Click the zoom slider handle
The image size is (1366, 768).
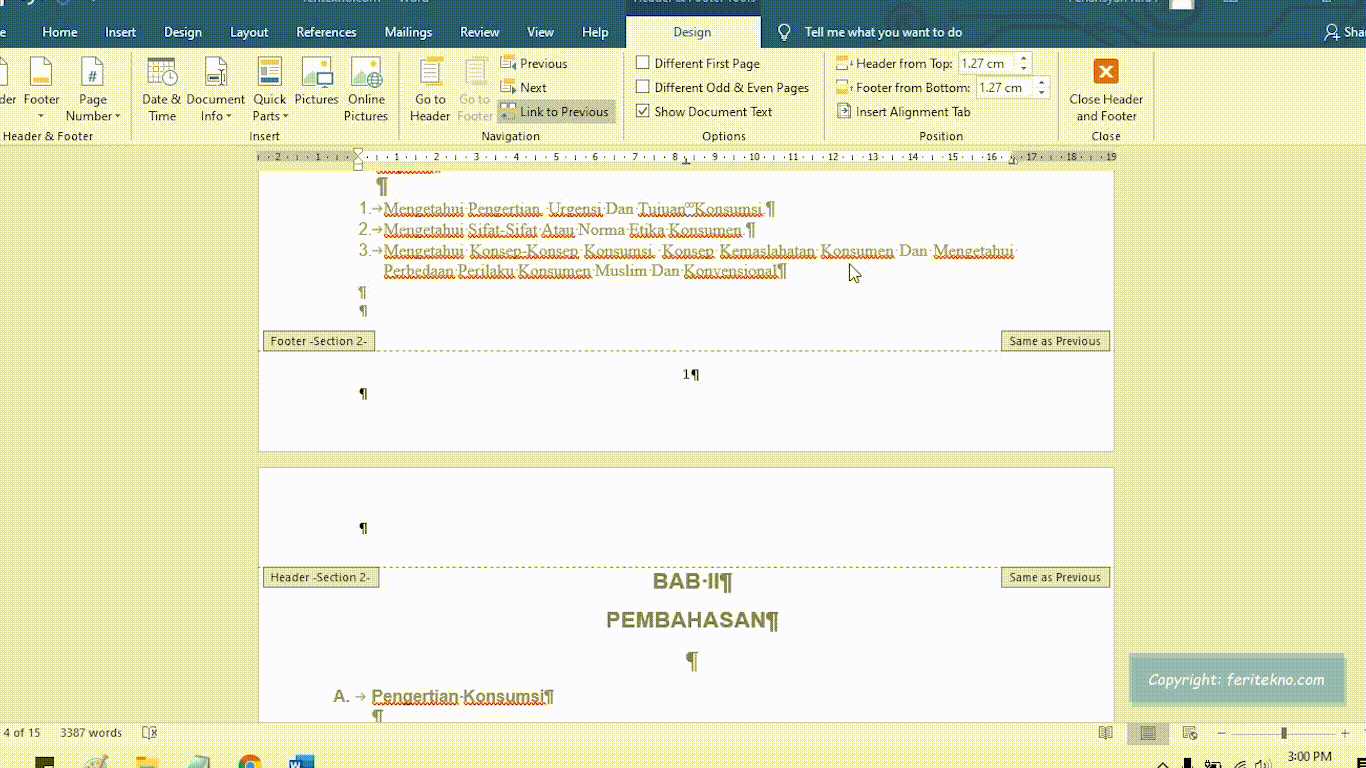click(1284, 733)
